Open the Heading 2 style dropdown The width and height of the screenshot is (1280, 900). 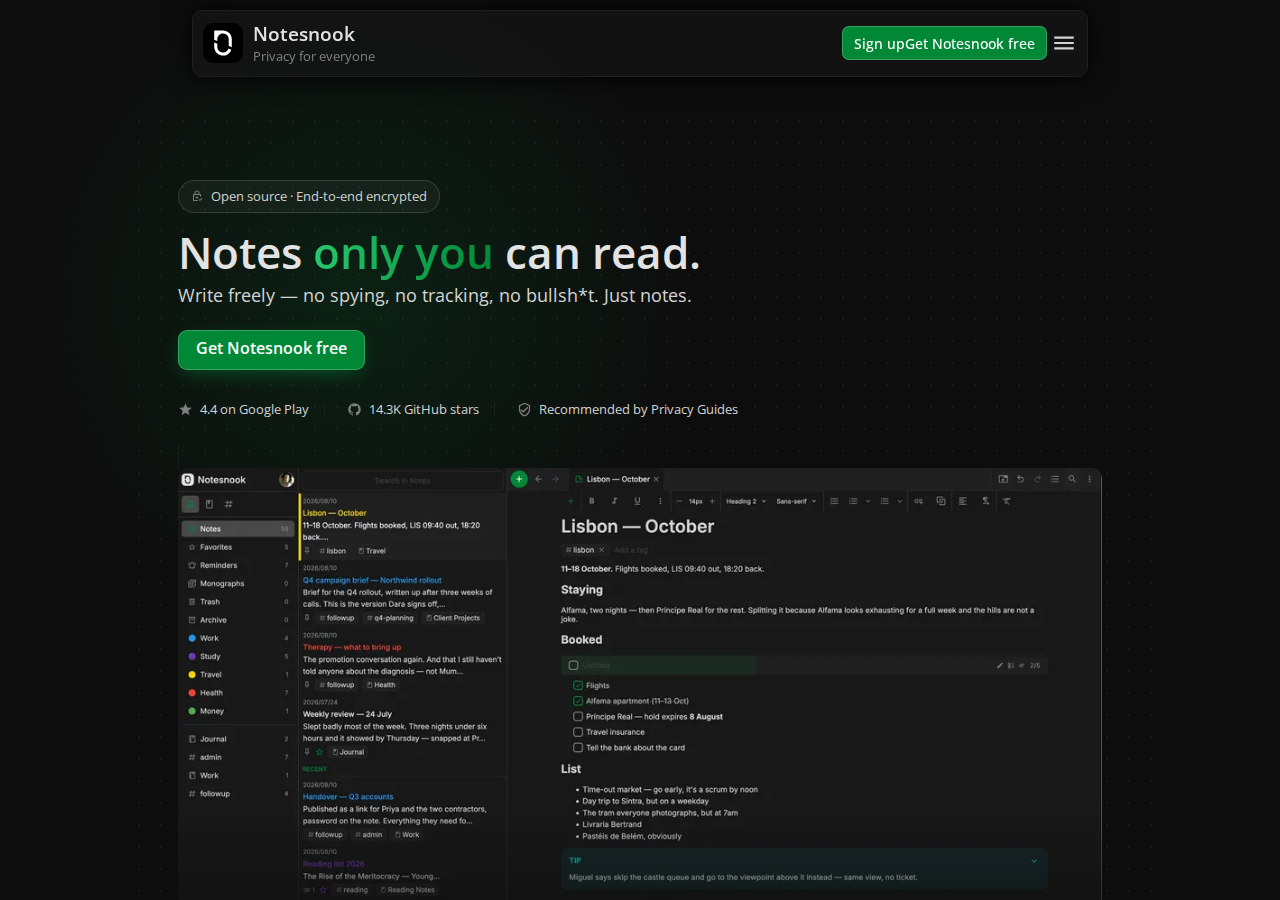click(745, 501)
